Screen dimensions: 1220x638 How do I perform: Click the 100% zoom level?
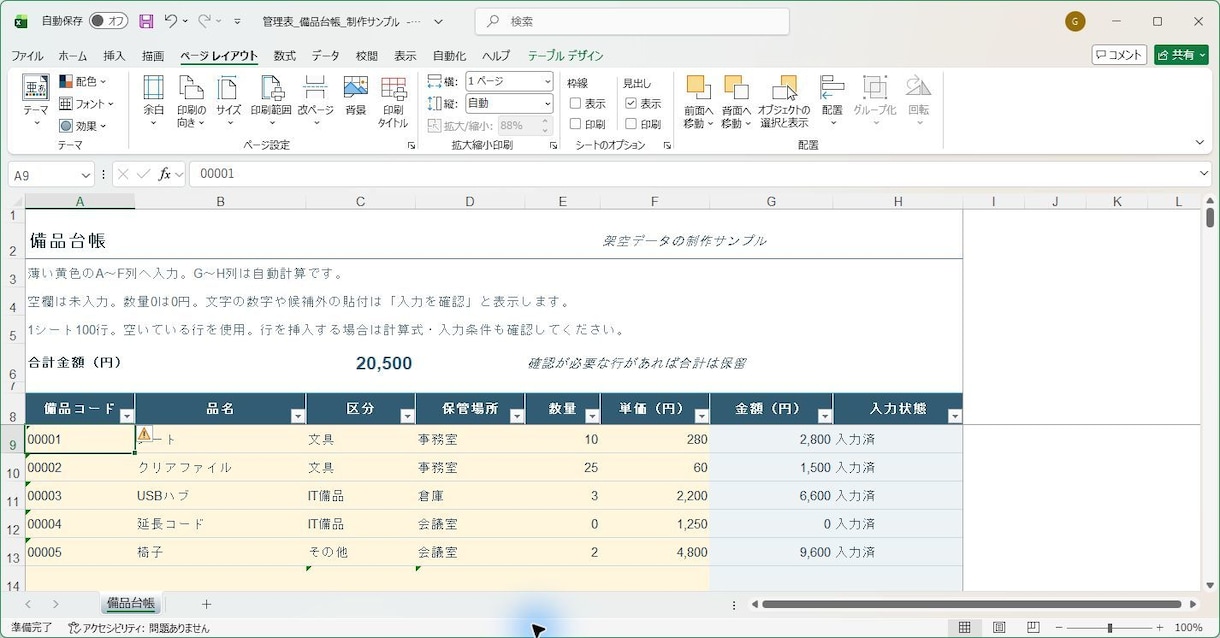[x=1188, y=627]
